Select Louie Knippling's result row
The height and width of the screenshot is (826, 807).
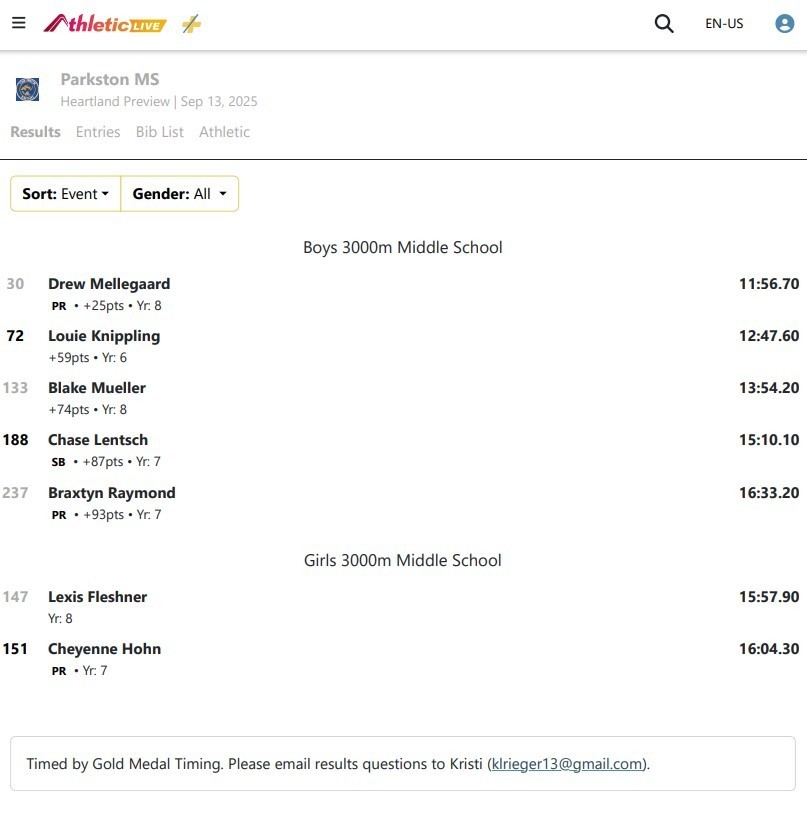tap(404, 346)
